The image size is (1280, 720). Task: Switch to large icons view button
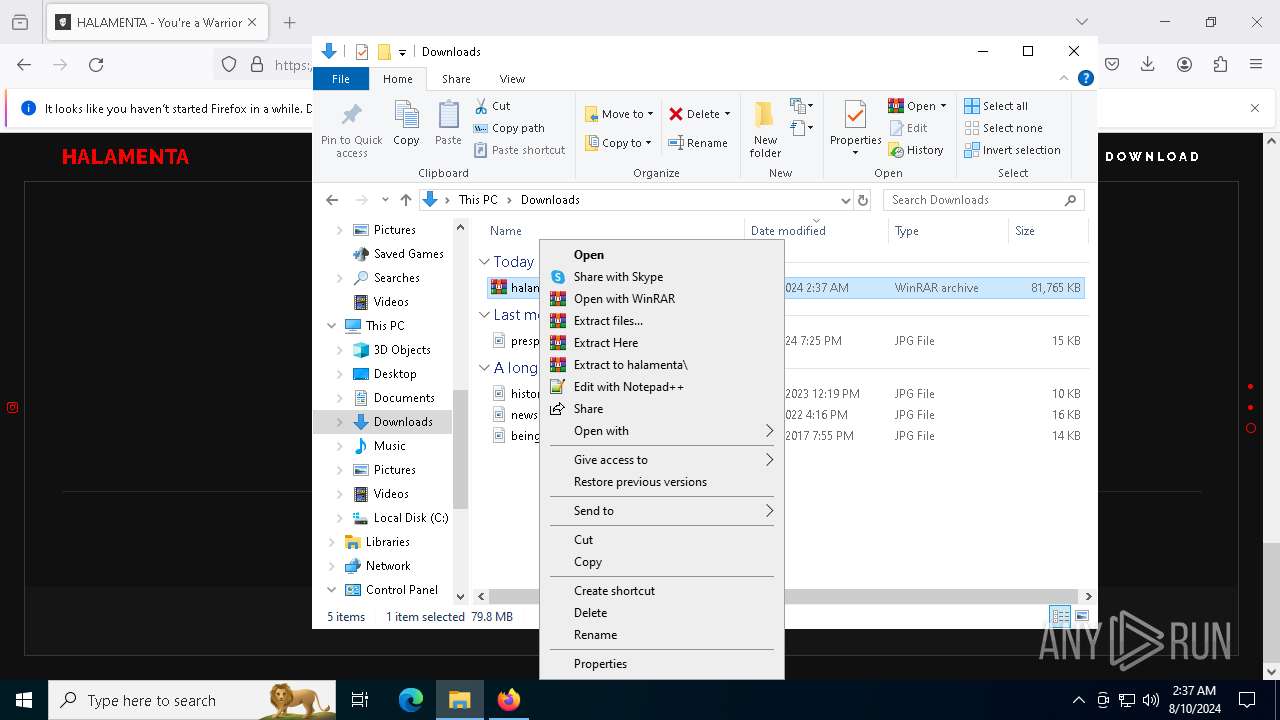point(1081,616)
